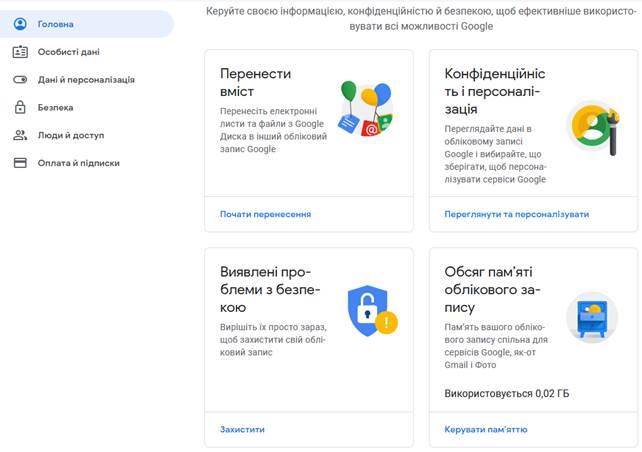Click the Люди й доступ people icon
Screen dimensions: 642x452
pyautogui.click(x=20, y=135)
